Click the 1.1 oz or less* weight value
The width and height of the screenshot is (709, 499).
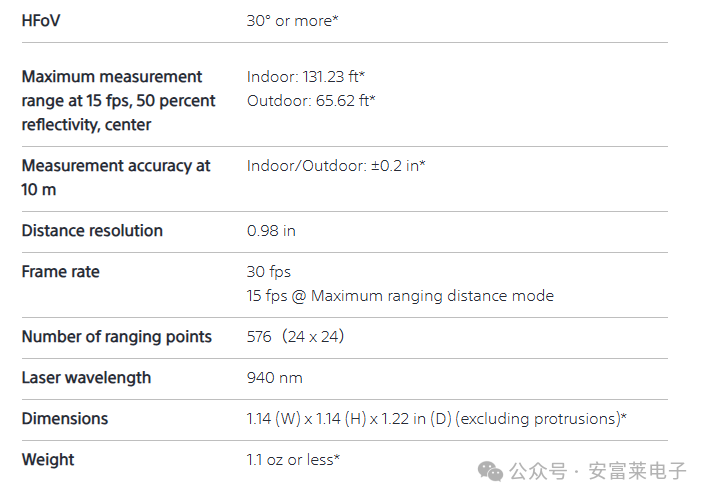click(x=293, y=459)
